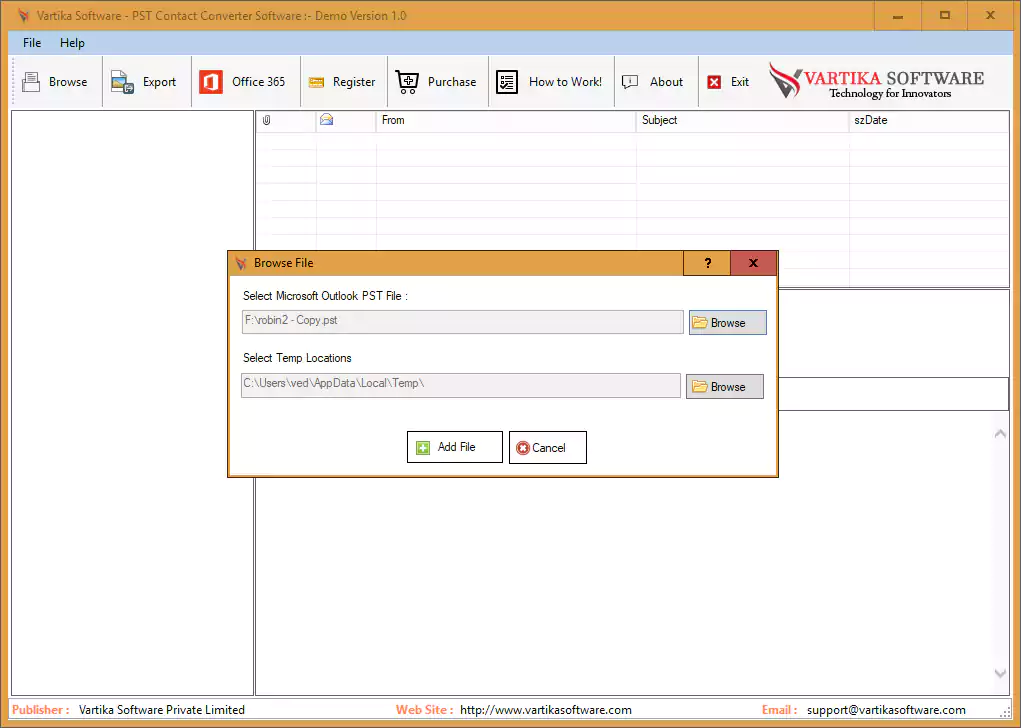
Task: Click the app icon in main title bar
Action: click(23, 15)
